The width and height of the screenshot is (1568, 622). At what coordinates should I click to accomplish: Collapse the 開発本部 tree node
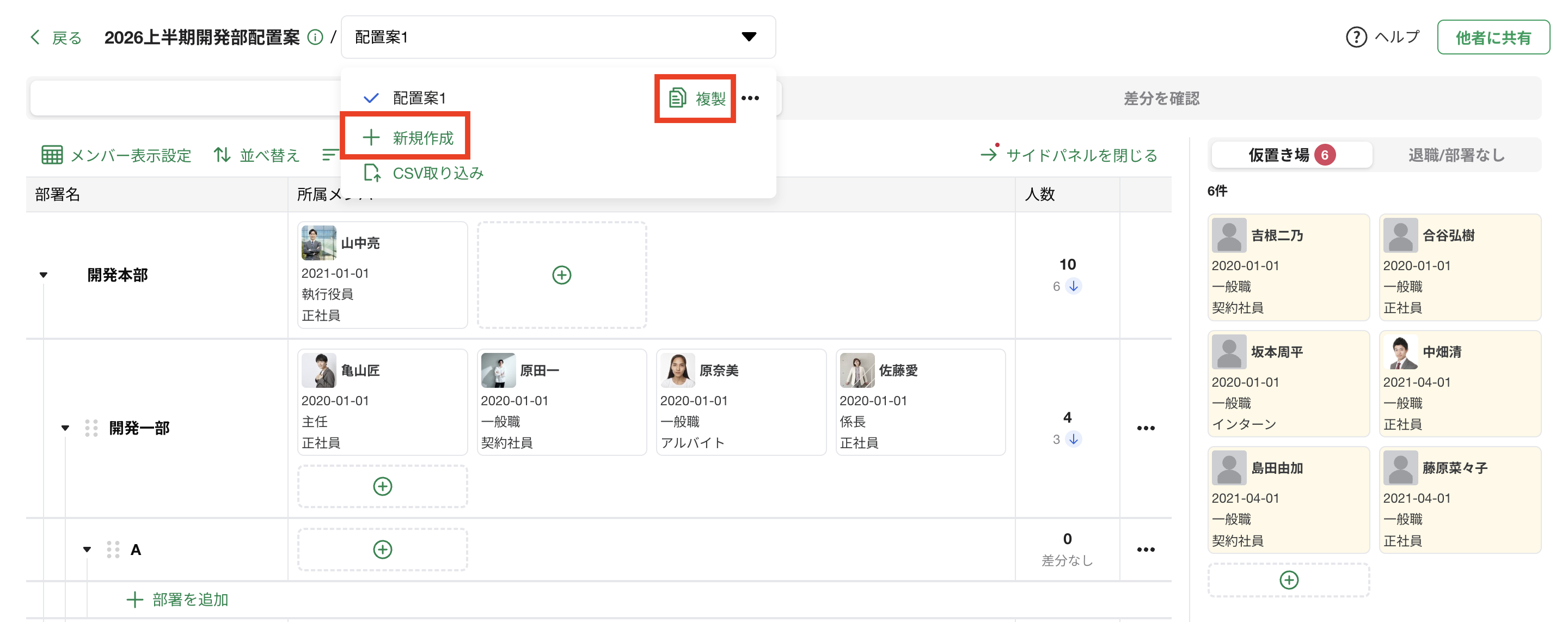pos(43,275)
